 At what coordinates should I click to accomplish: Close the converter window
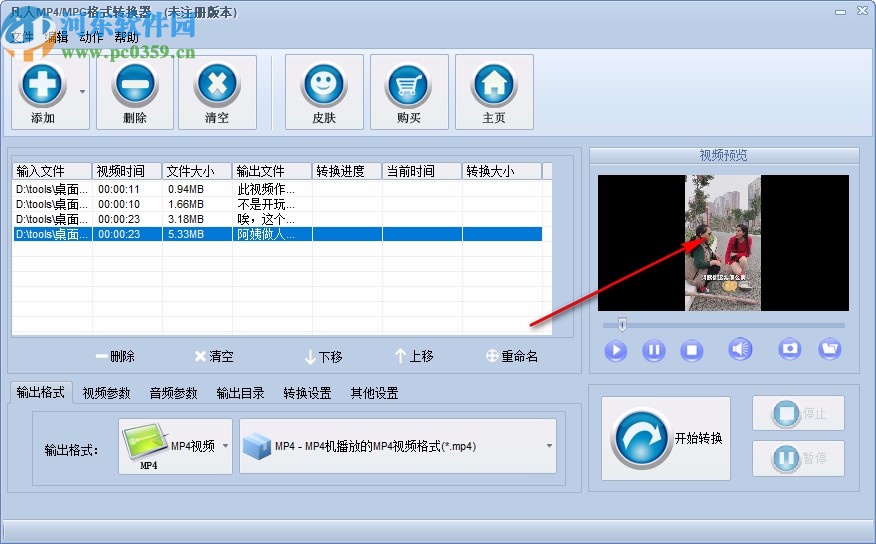862,11
